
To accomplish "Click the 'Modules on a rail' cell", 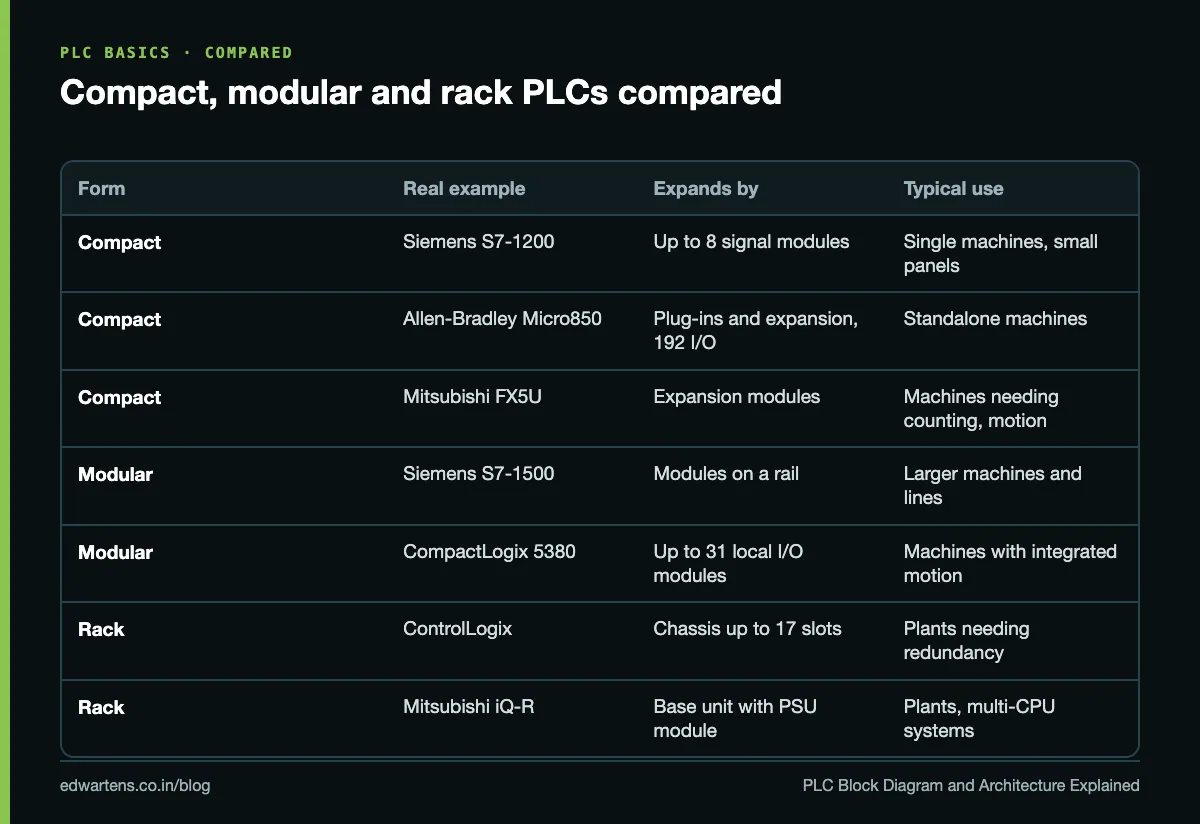I will tap(726, 474).
